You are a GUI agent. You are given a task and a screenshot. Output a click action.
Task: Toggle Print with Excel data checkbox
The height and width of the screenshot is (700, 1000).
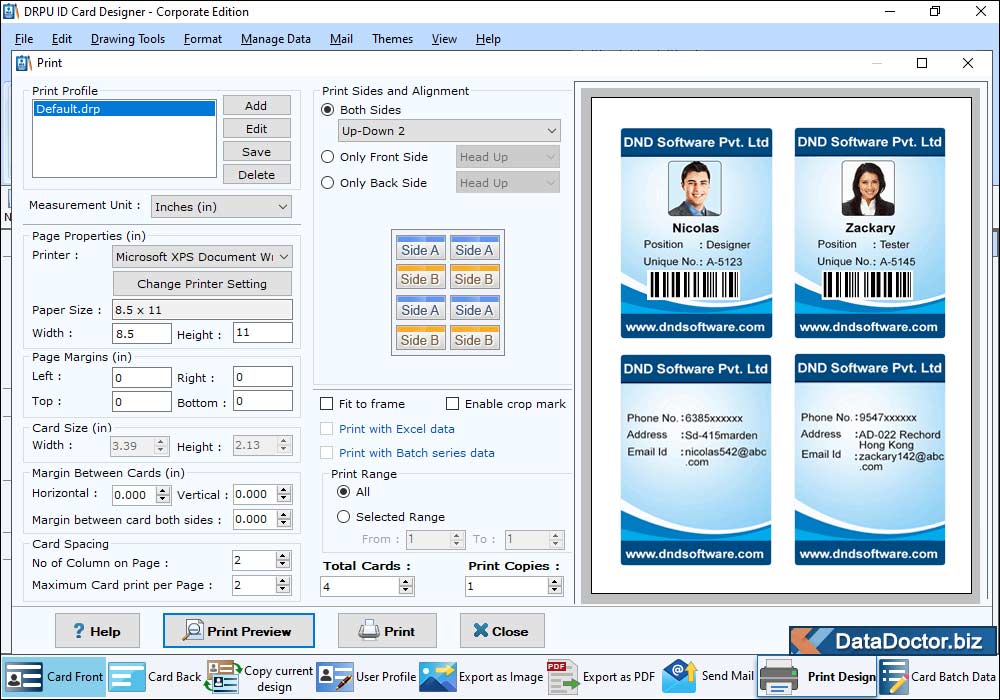[x=327, y=429]
